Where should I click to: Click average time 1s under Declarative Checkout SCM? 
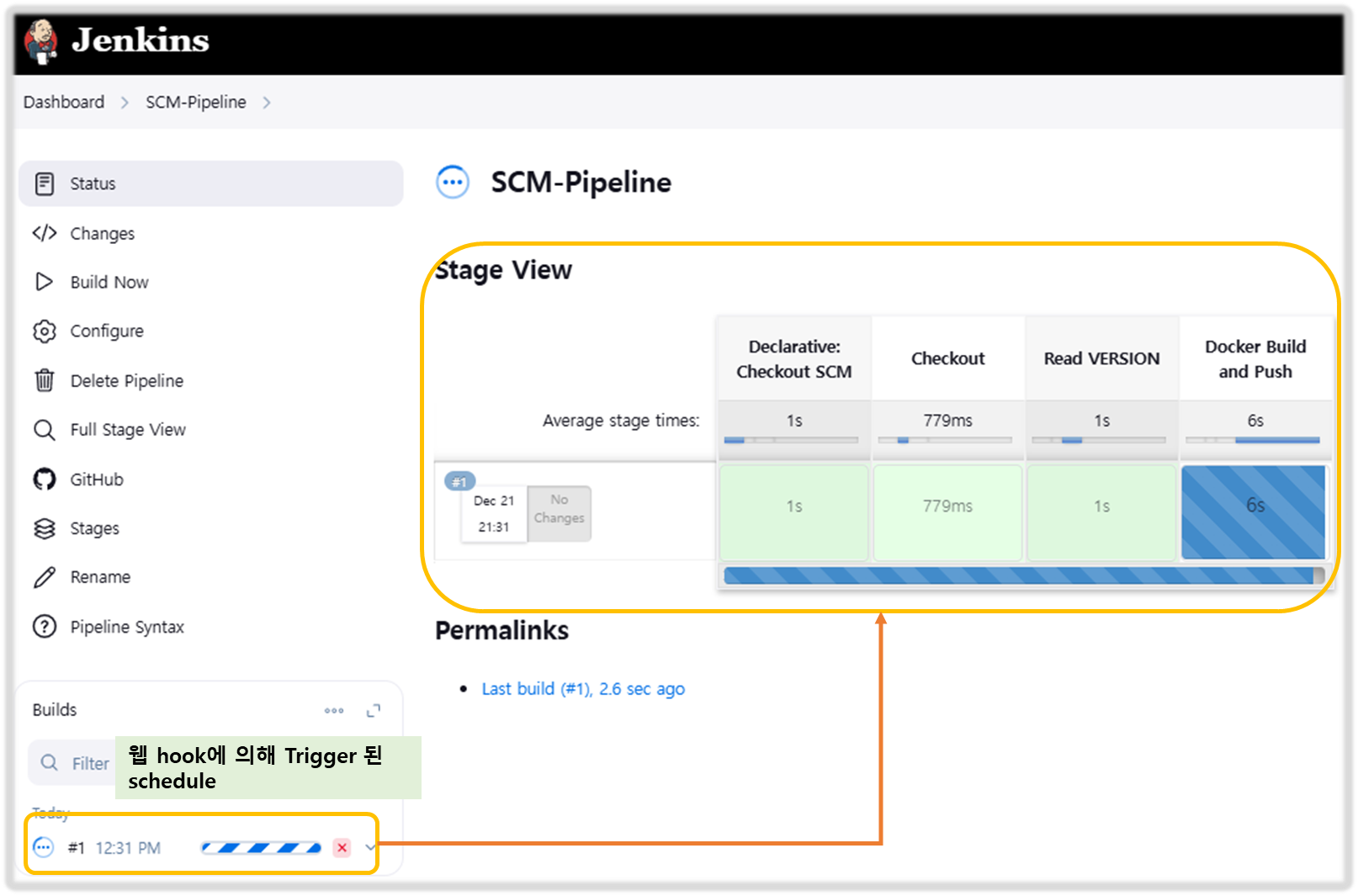click(x=794, y=421)
